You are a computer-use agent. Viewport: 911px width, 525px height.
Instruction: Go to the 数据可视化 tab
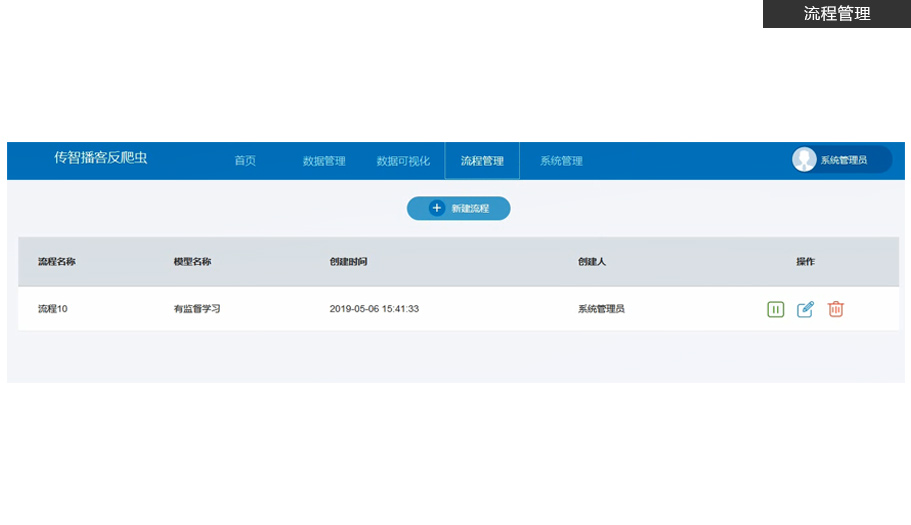coord(403,161)
